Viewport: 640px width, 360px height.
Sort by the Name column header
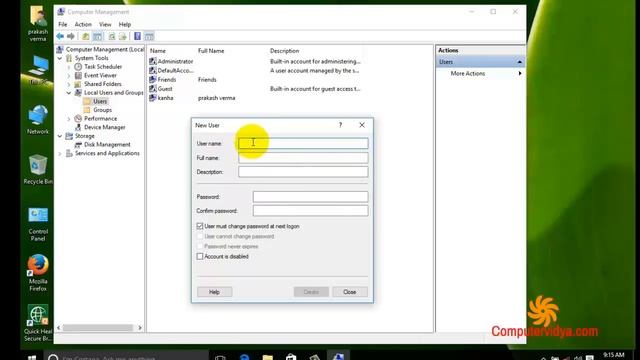point(158,51)
